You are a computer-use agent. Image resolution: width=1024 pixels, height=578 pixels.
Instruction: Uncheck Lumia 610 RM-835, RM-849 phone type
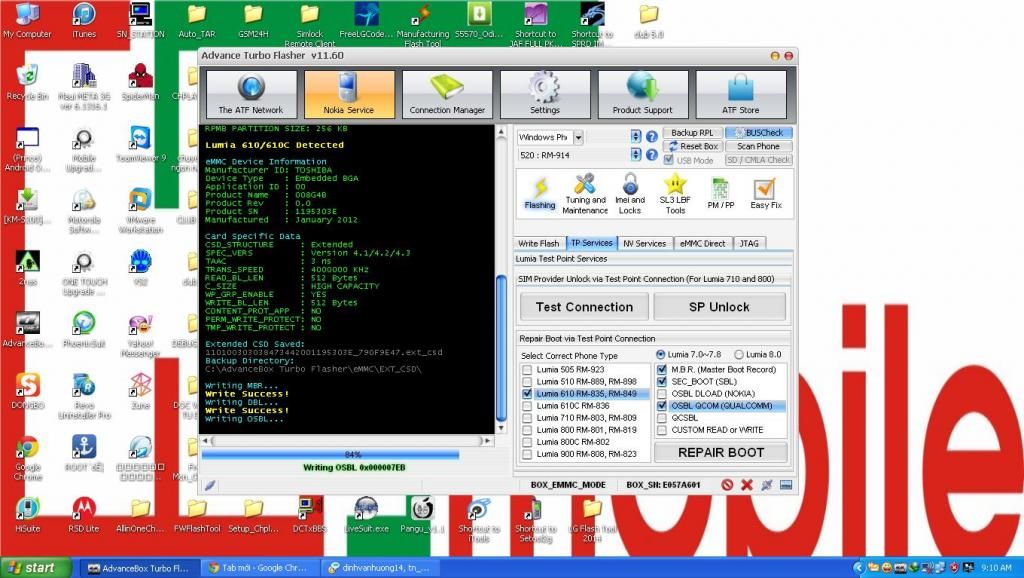coord(527,394)
